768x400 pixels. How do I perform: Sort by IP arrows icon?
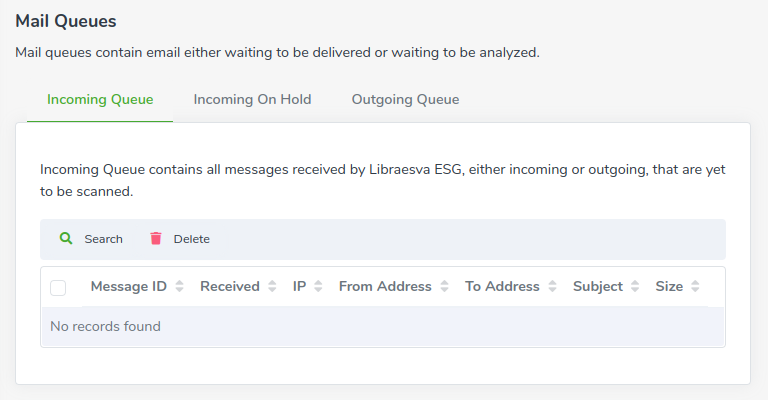[x=318, y=286]
